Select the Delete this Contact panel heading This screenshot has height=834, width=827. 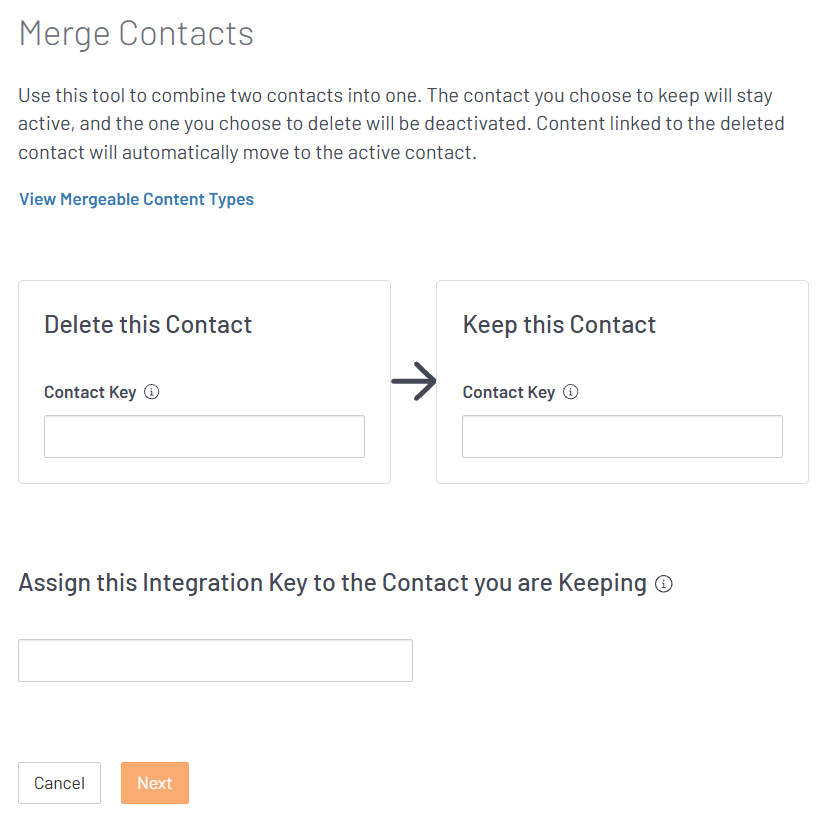148,324
